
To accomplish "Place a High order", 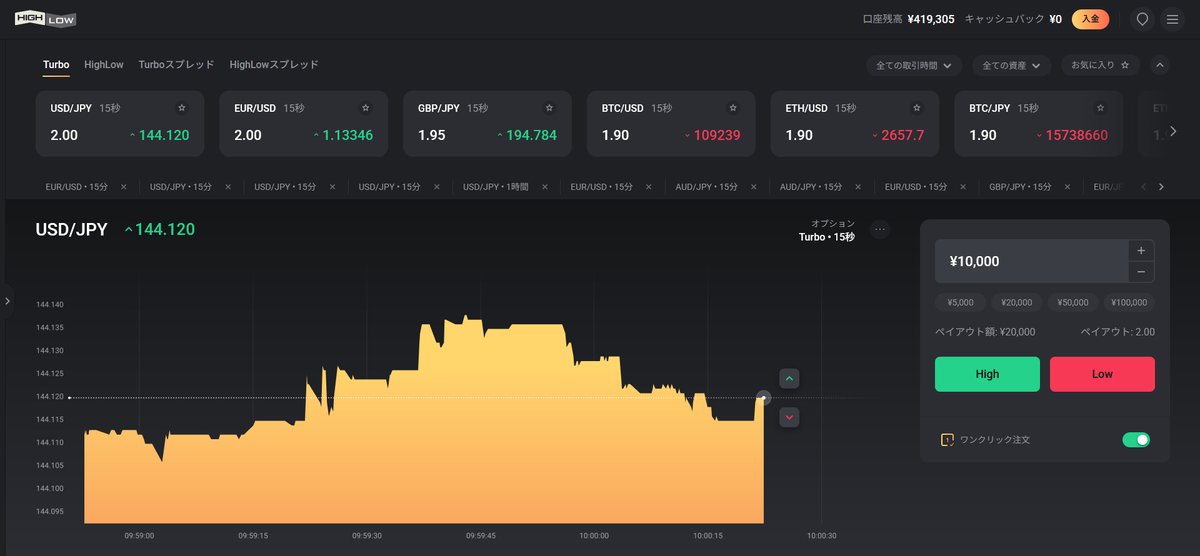I will coord(987,374).
